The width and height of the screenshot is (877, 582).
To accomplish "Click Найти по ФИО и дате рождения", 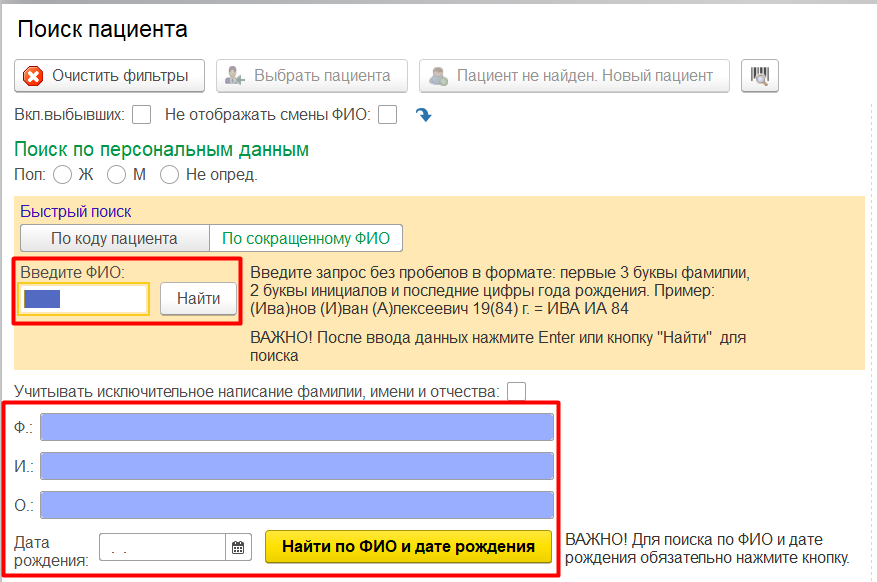I will tap(408, 547).
